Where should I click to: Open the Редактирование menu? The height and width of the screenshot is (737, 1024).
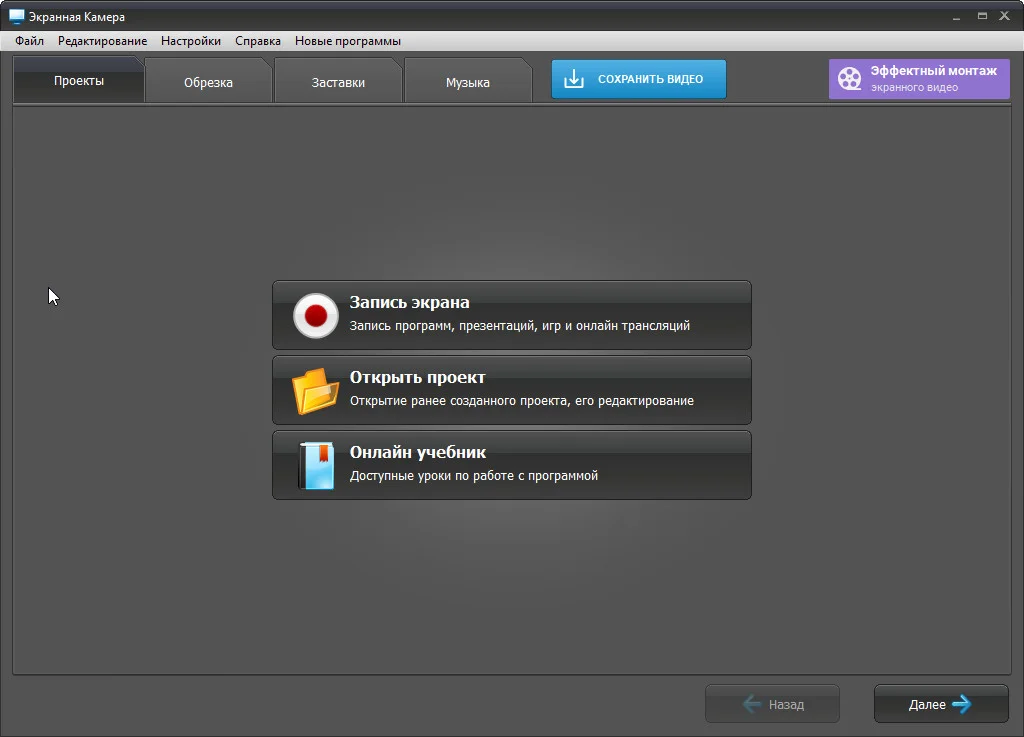pos(102,41)
